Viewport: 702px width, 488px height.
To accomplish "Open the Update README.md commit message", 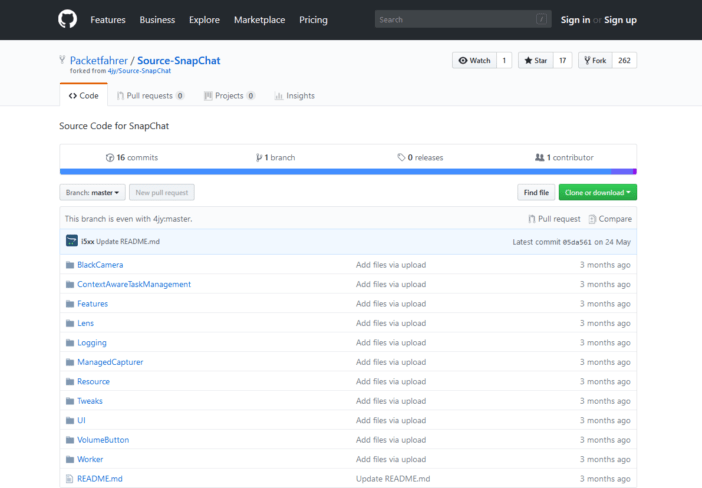I will (128, 241).
